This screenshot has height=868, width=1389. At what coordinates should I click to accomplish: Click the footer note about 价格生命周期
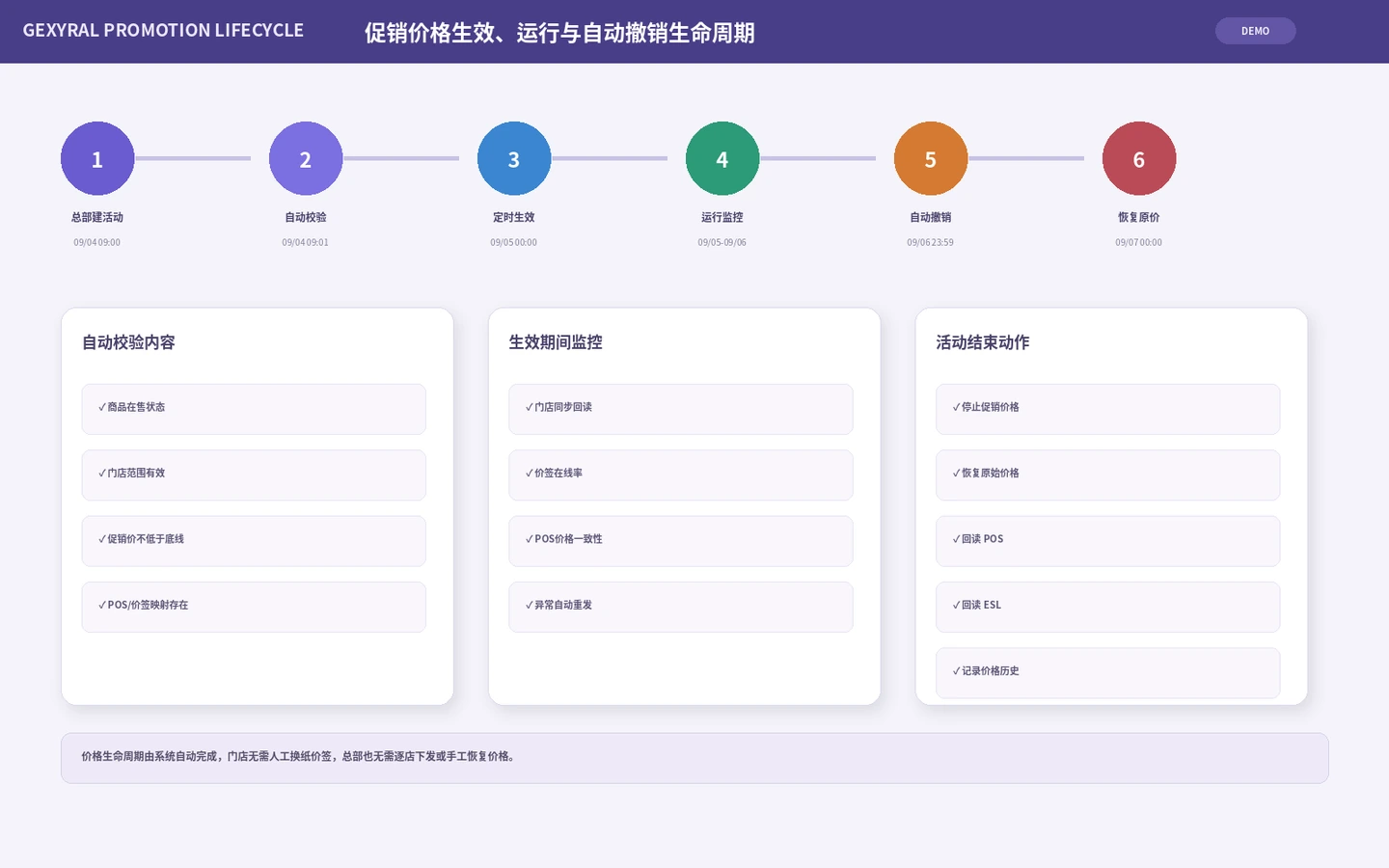pyautogui.click(x=694, y=758)
